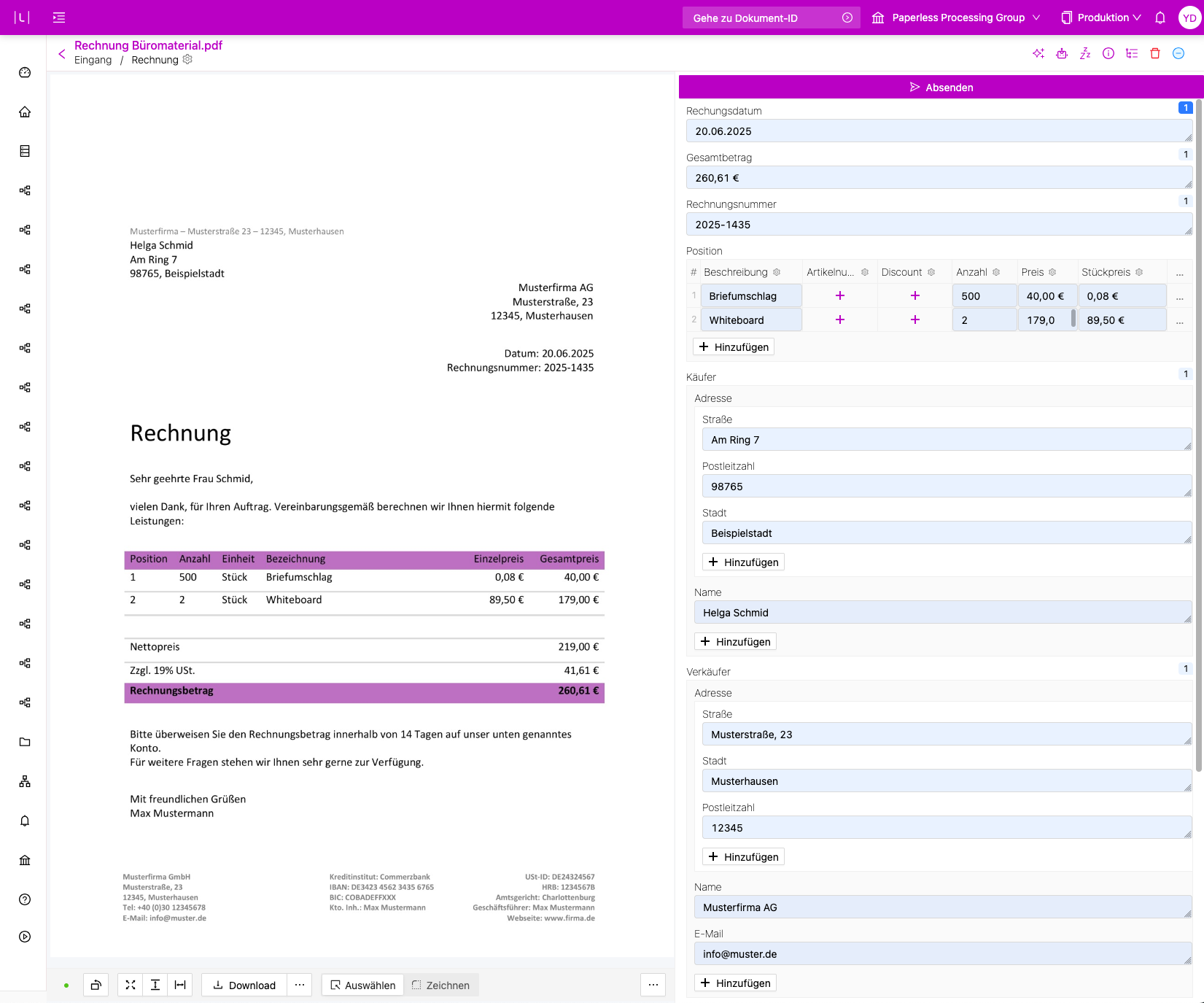The image size is (1204, 1003).
Task: Add Artikelnummer for Briefumschlag row
Action: coord(840,295)
